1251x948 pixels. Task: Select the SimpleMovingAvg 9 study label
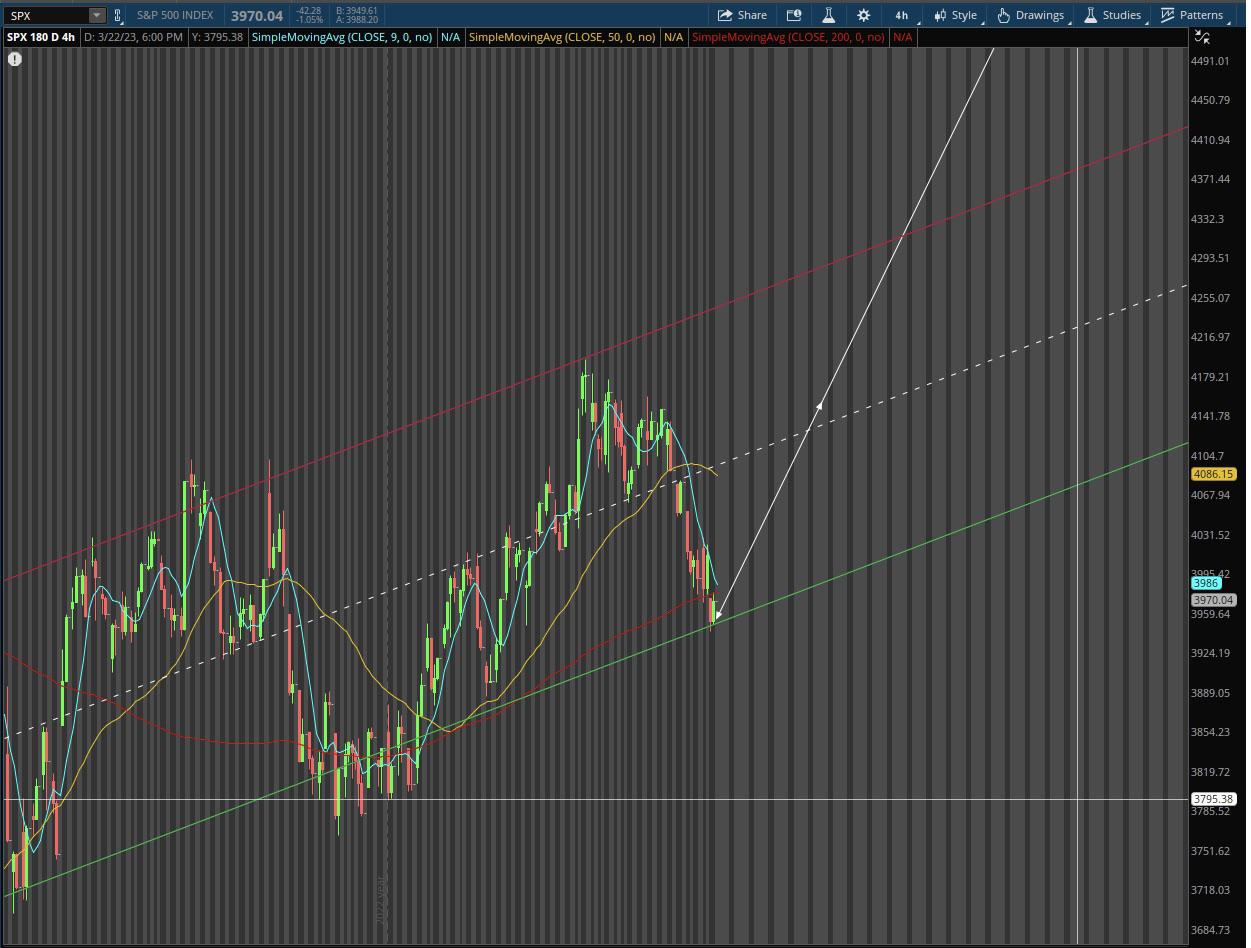pos(342,37)
